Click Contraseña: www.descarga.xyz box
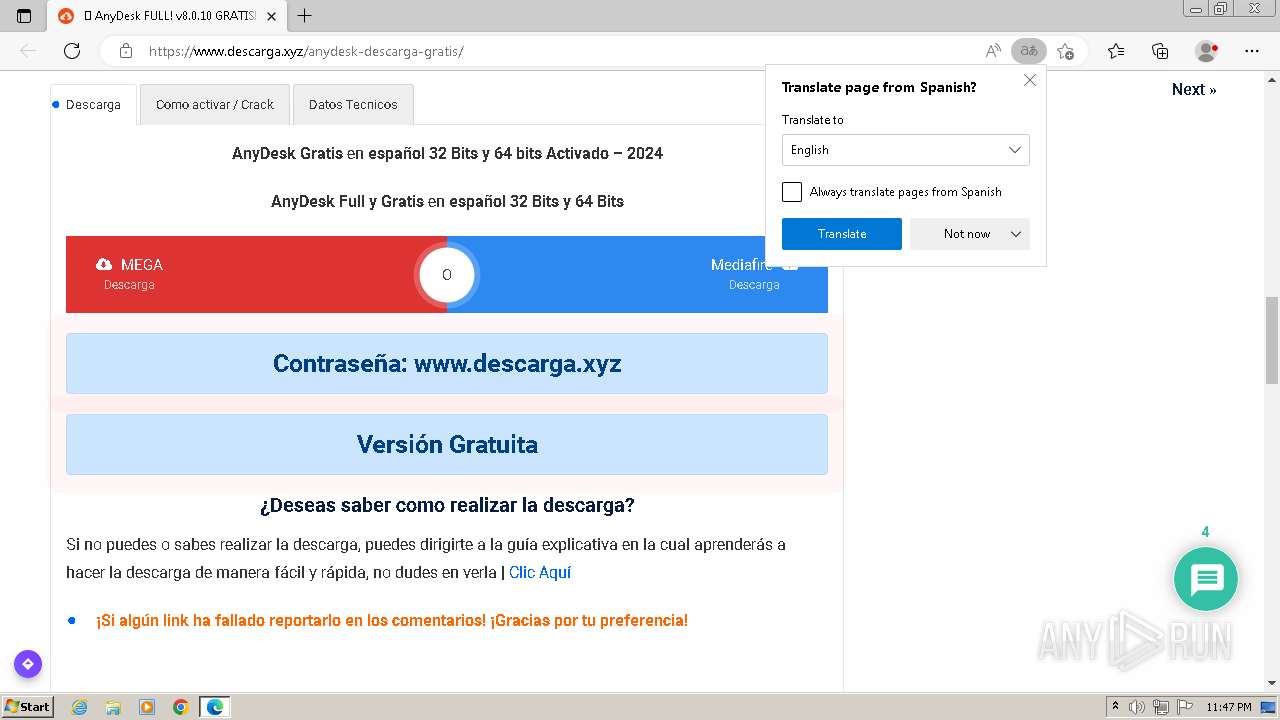Viewport: 1280px width, 720px height. tap(447, 363)
